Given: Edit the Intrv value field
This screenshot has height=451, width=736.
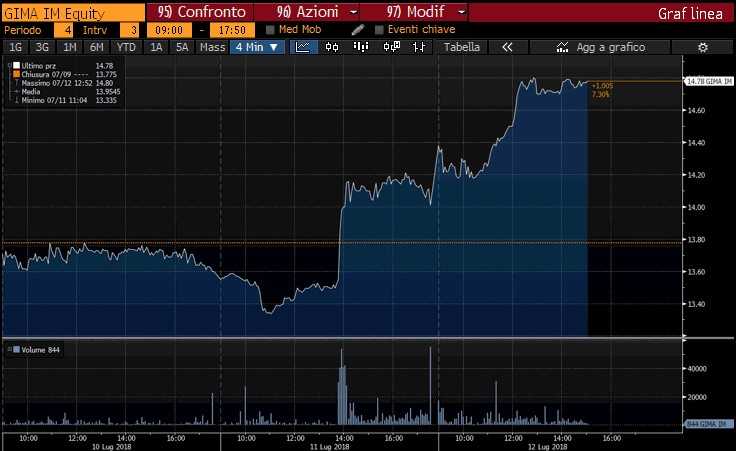Looking at the screenshot, I should [130, 30].
